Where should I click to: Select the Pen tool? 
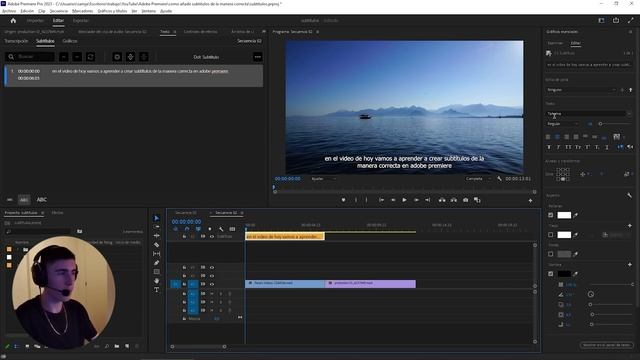pyautogui.click(x=157, y=263)
